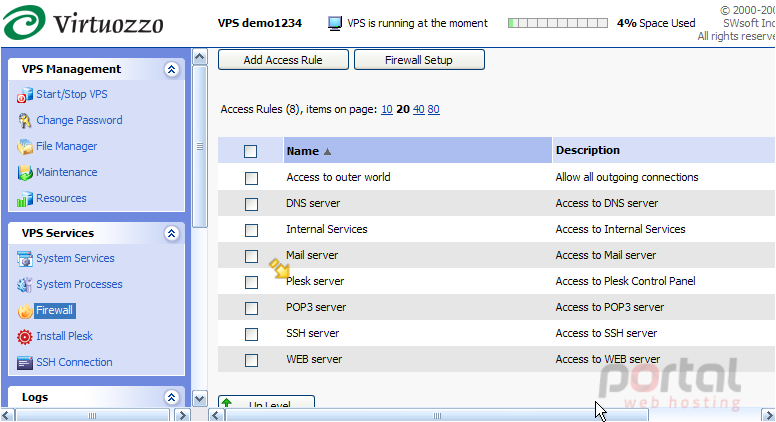Open Start/Stop VPS link
776x422 pixels.
point(72,94)
